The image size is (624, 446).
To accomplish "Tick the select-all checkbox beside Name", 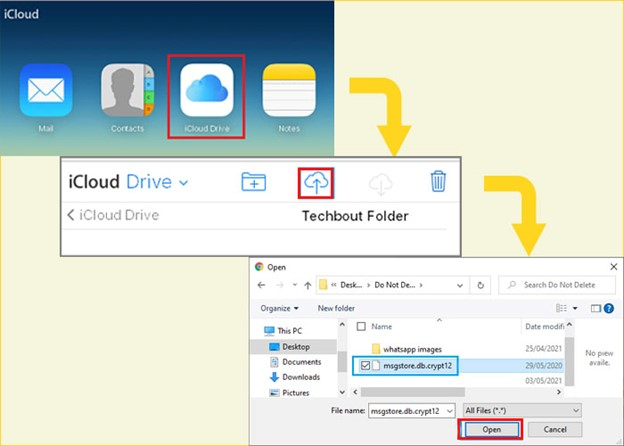I will [x=360, y=327].
